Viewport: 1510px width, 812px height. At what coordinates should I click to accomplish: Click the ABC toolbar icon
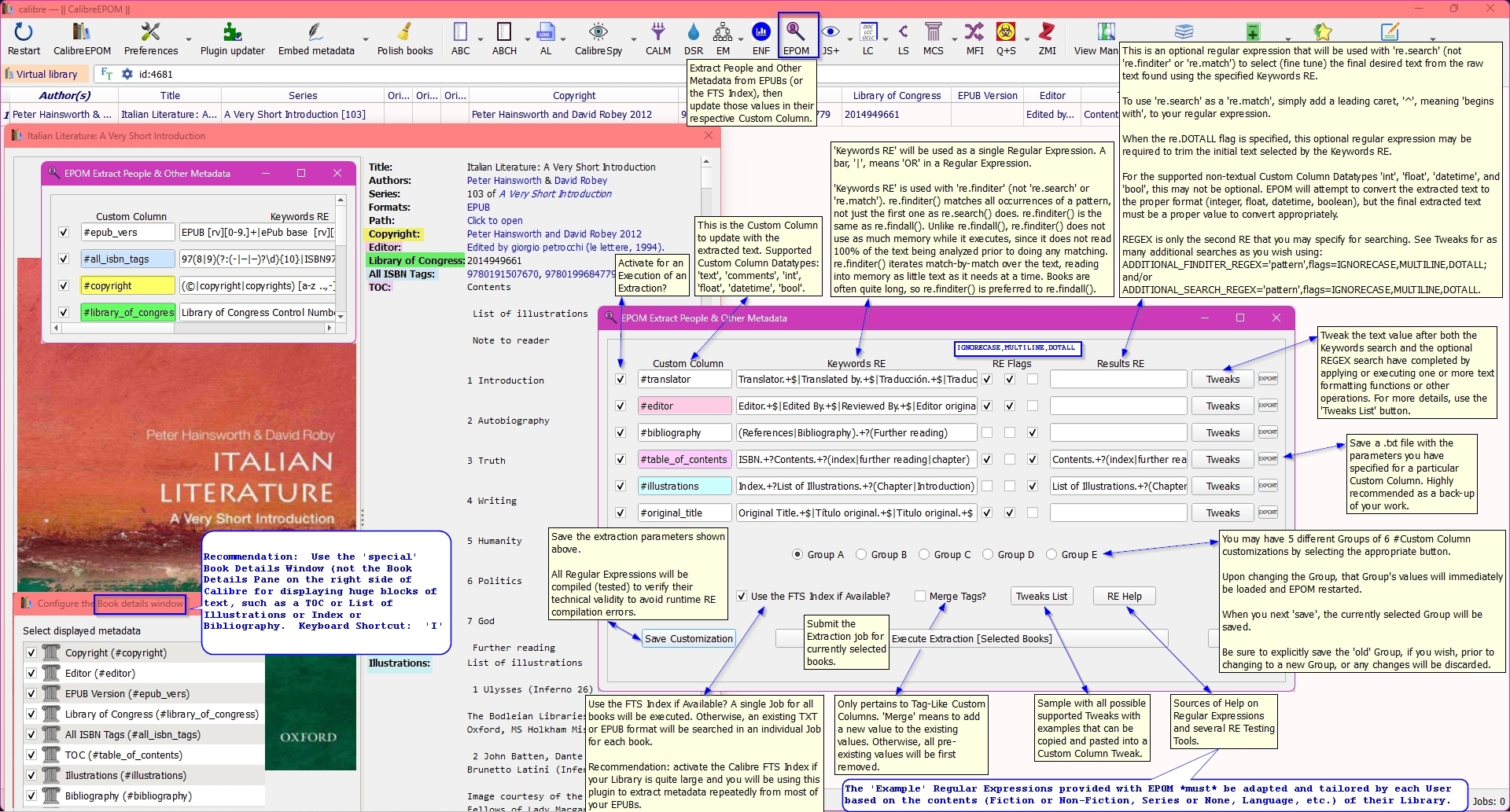click(460, 32)
